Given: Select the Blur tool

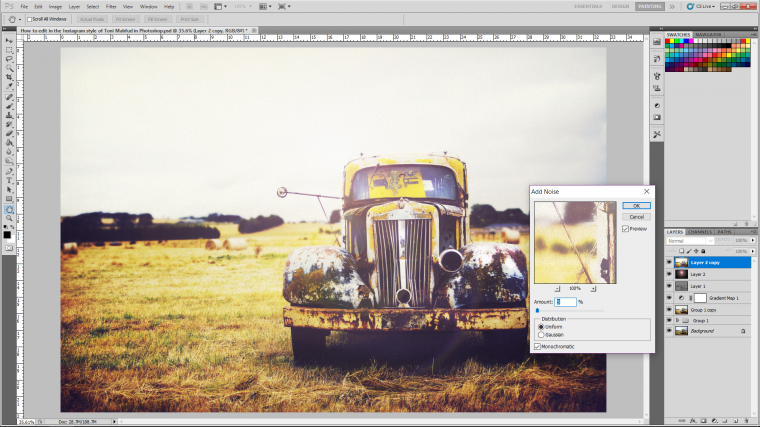Looking at the screenshot, I should [x=9, y=152].
